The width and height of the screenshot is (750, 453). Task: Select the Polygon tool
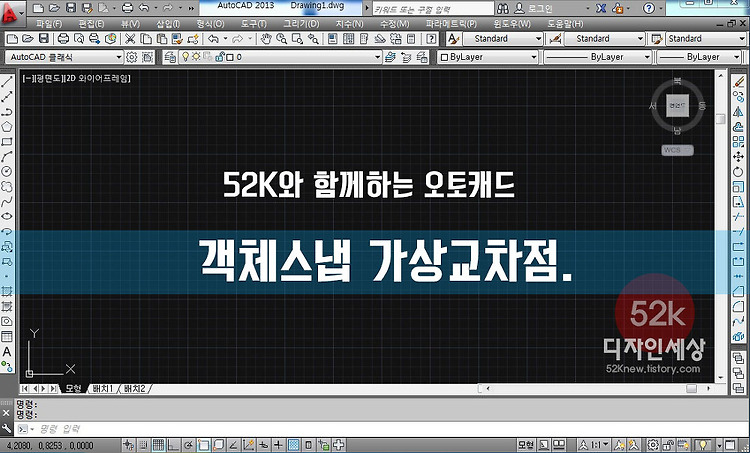(x=7, y=127)
